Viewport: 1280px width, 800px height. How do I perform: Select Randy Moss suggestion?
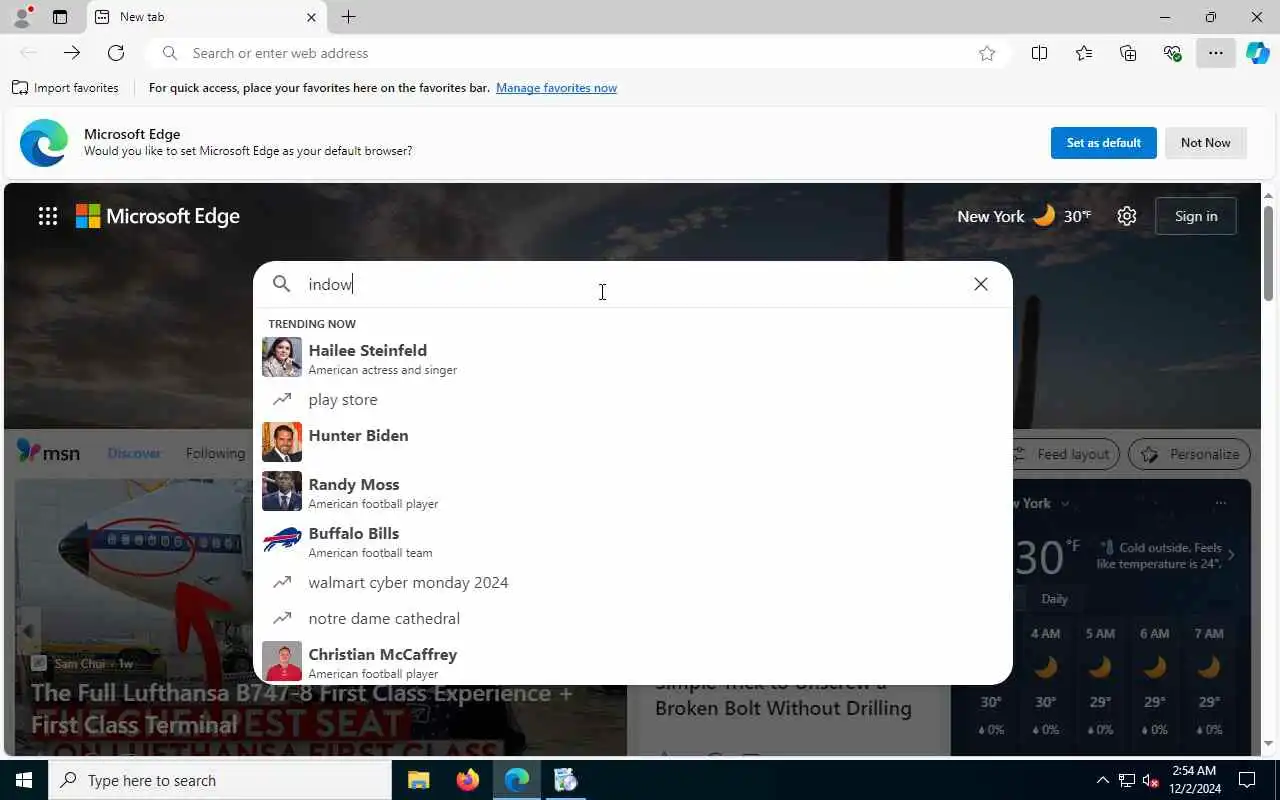pos(632,492)
